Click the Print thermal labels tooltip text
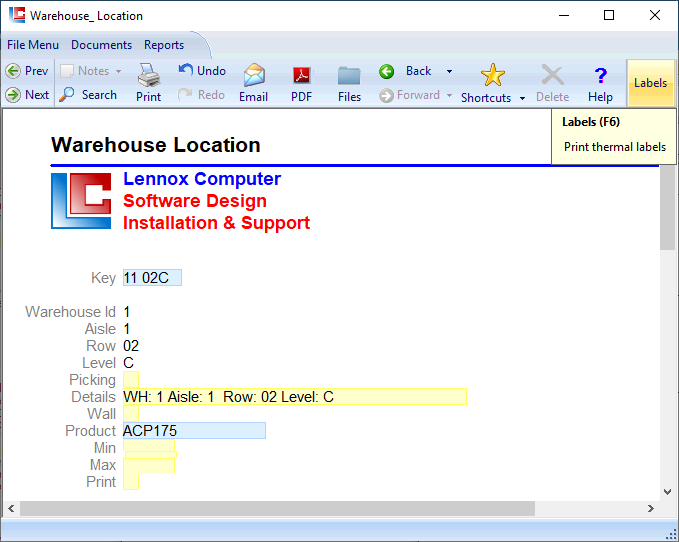 [614, 147]
